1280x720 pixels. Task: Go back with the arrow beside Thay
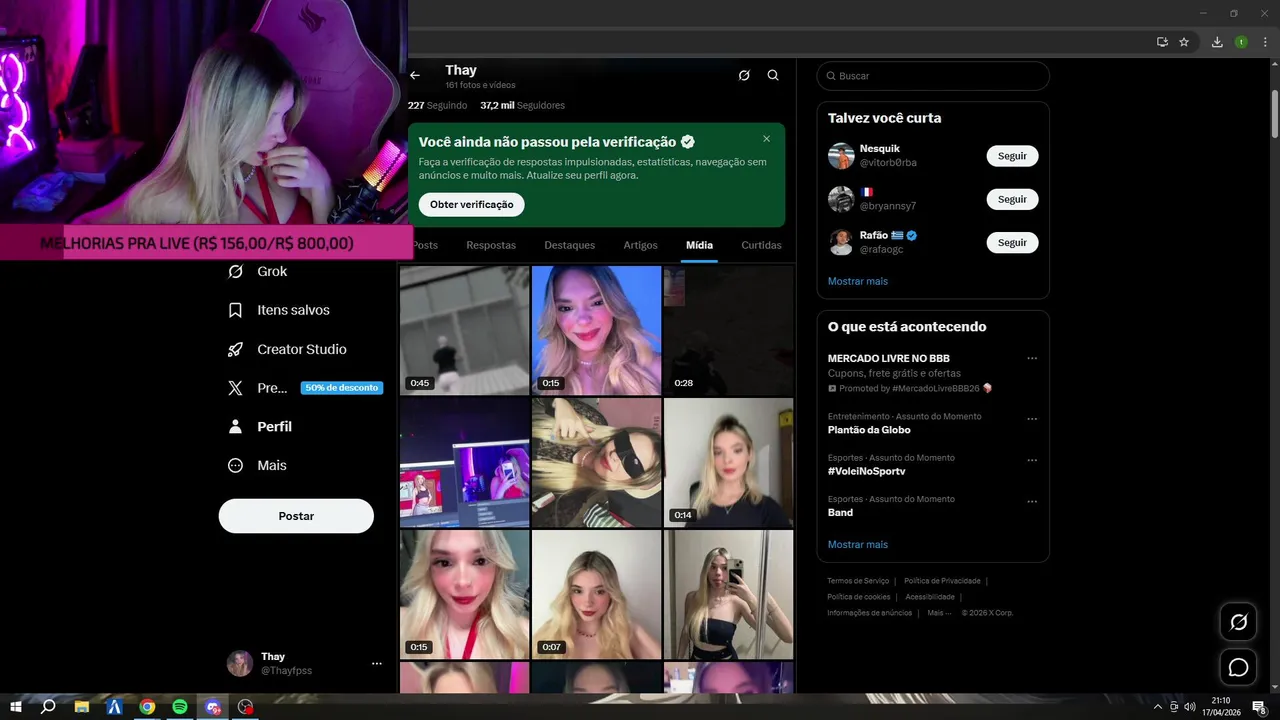point(415,75)
